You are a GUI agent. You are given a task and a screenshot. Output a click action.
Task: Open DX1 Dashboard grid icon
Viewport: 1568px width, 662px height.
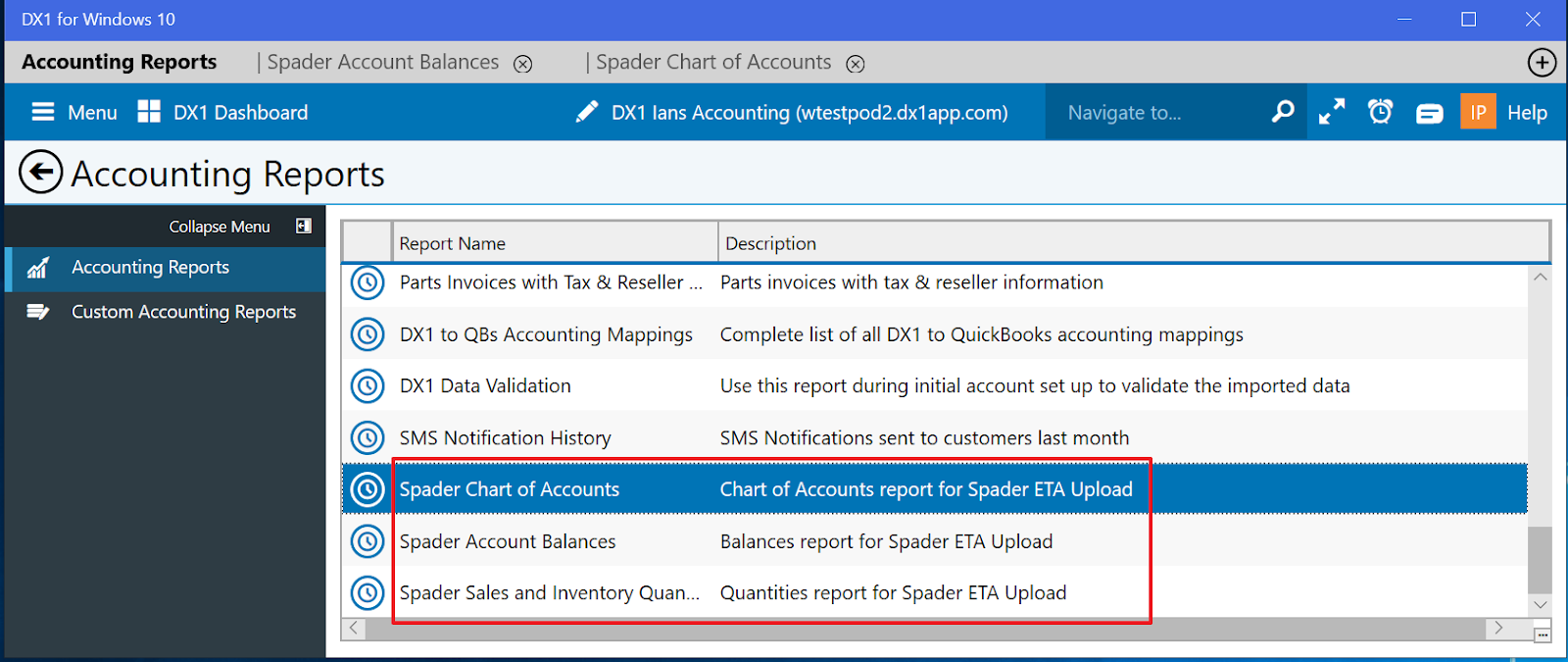pyautogui.click(x=149, y=111)
